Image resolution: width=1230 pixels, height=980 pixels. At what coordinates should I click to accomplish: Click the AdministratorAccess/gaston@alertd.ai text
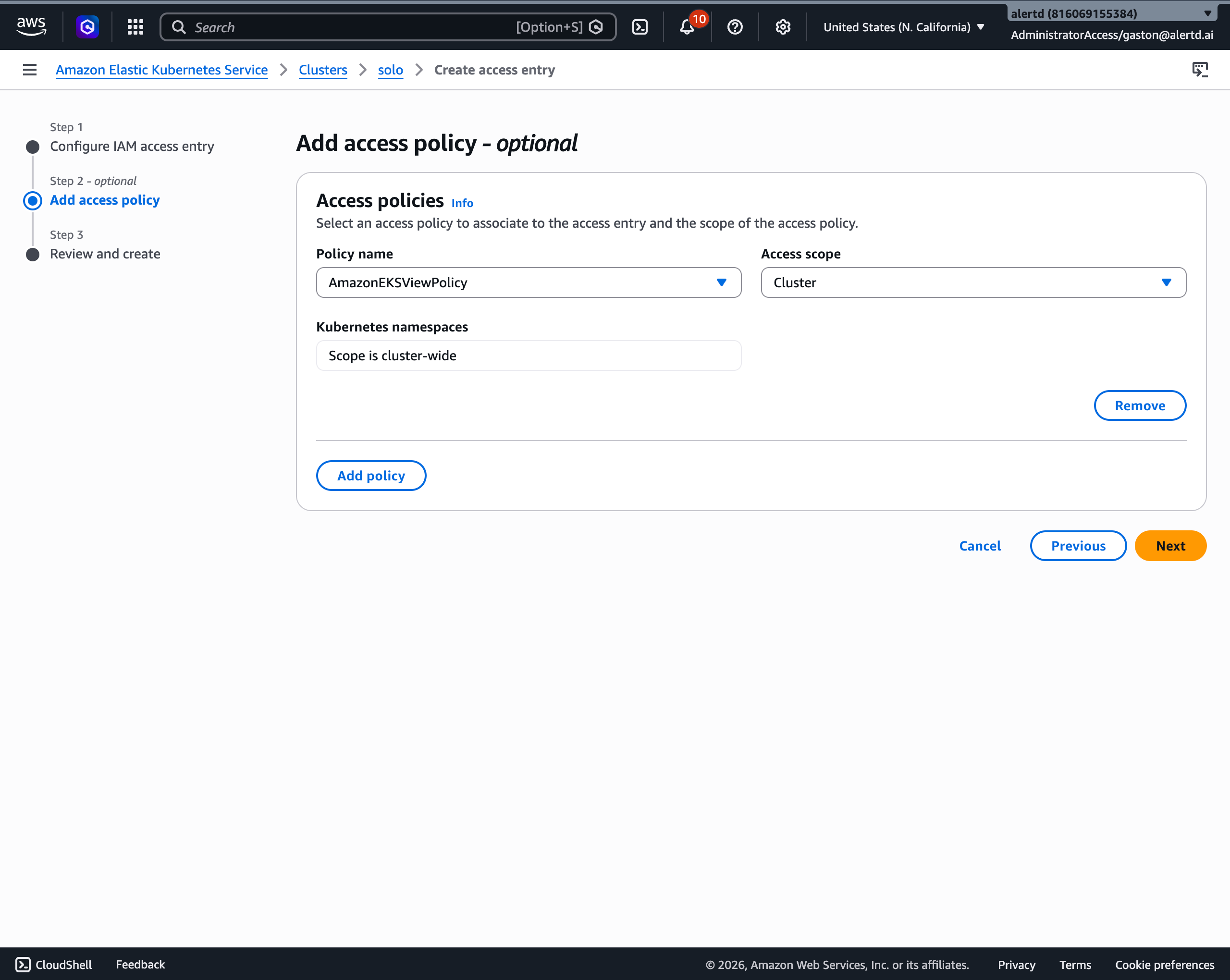coord(1111,35)
